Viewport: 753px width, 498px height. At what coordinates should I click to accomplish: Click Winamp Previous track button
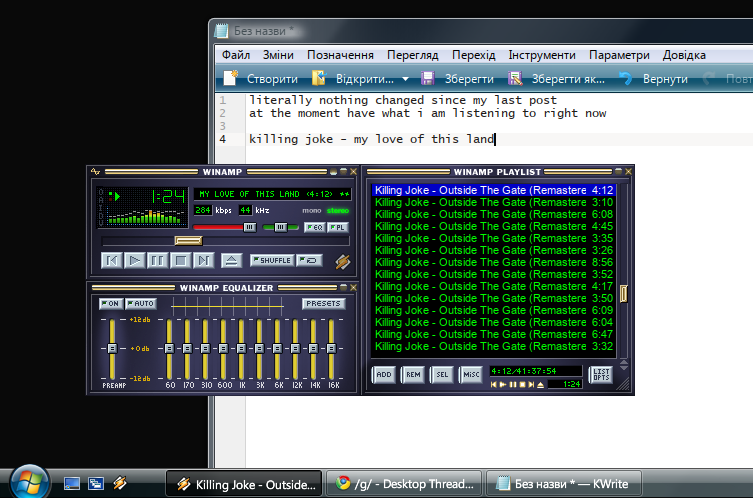(111, 261)
